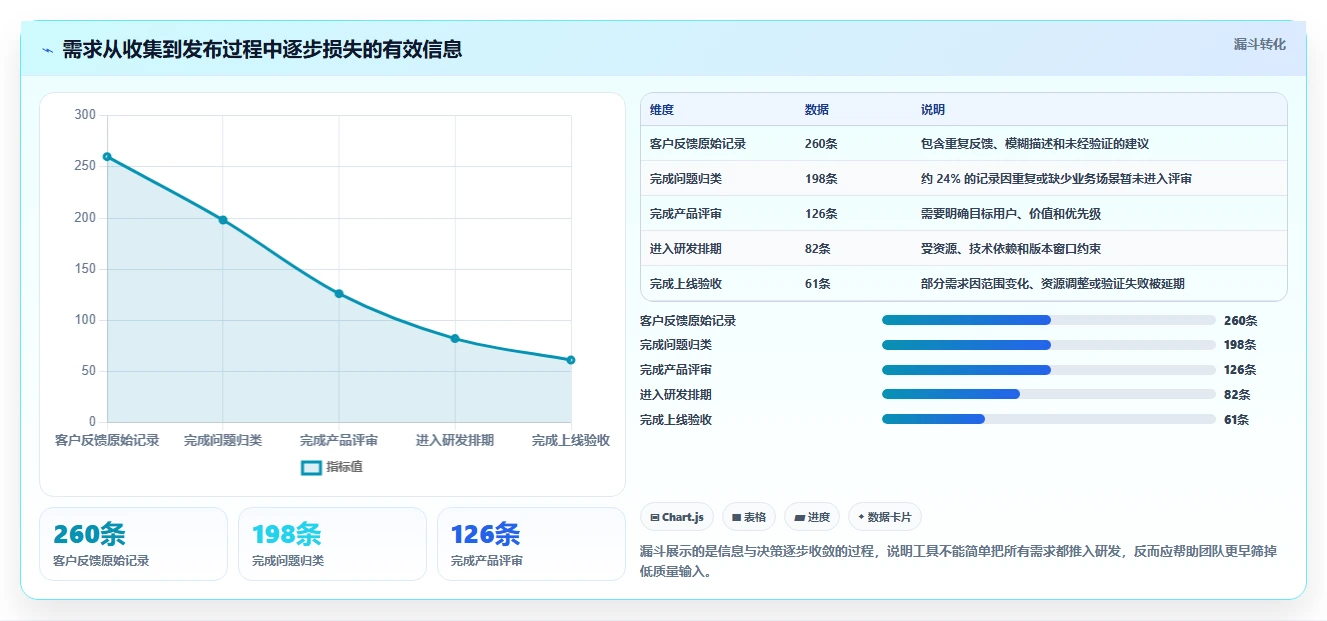Click the 表格 tag chip
The image size is (1327, 621).
click(x=749, y=517)
